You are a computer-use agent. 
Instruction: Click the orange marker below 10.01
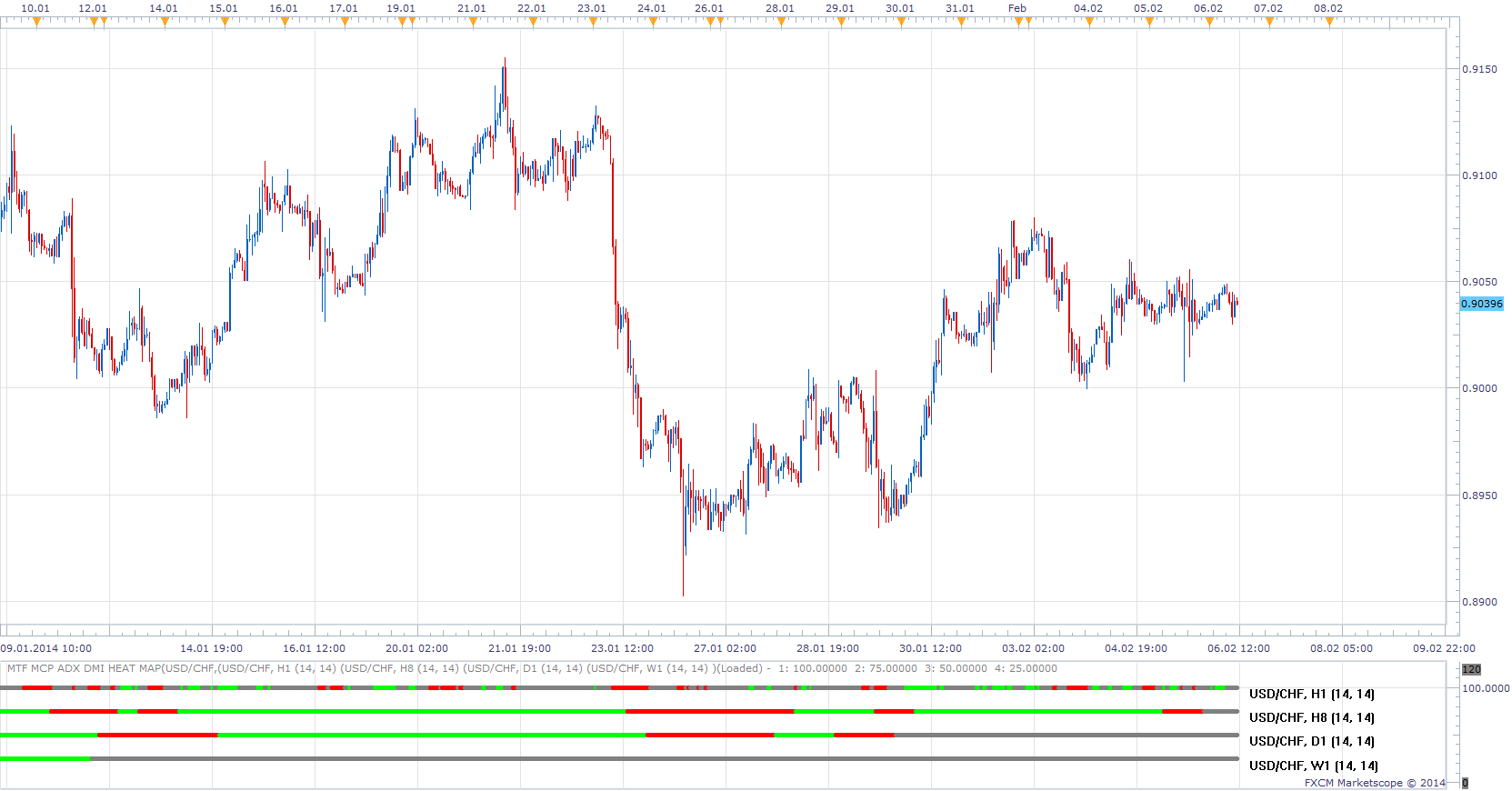[x=37, y=23]
